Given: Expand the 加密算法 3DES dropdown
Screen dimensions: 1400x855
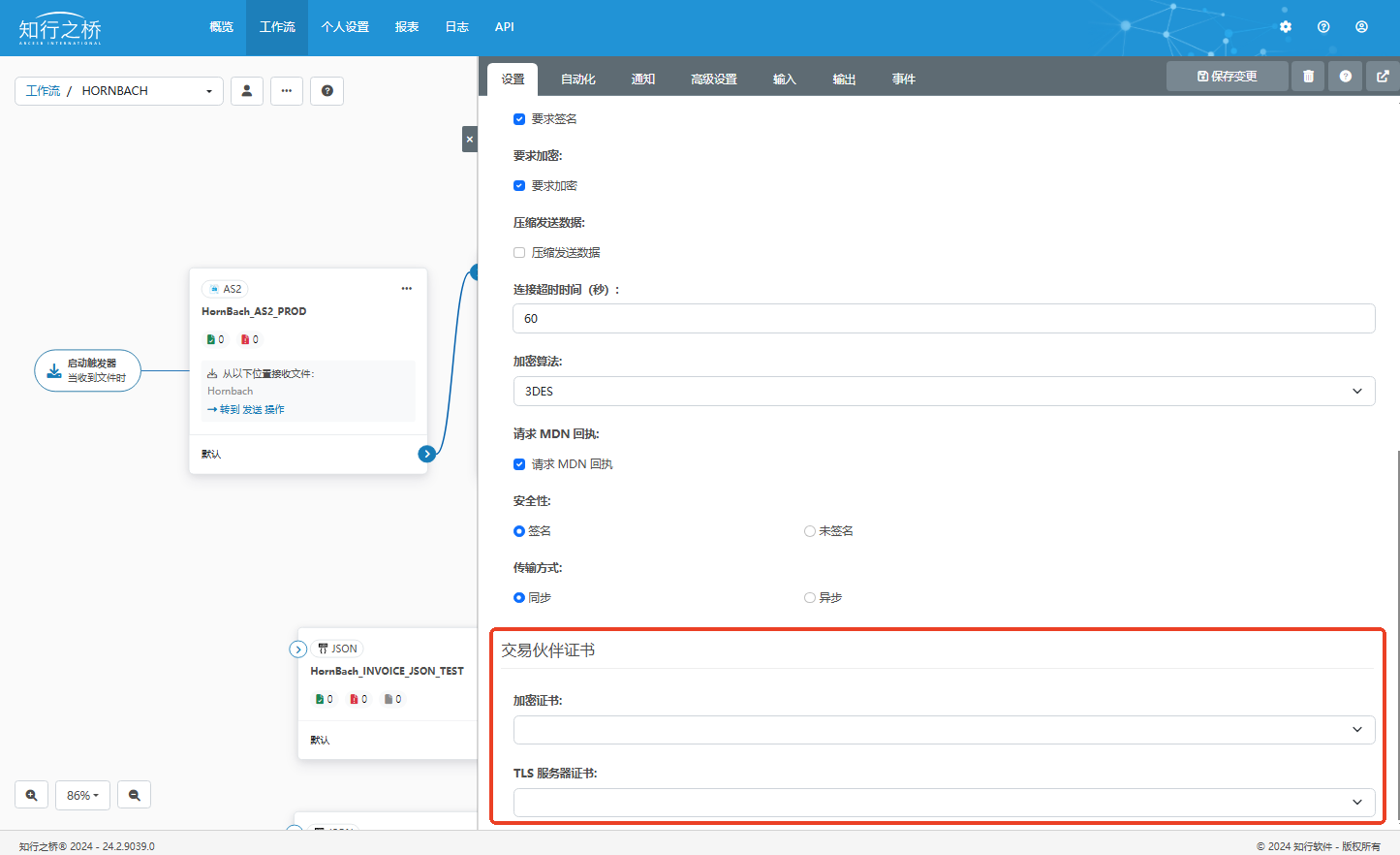Looking at the screenshot, I should coord(943,392).
